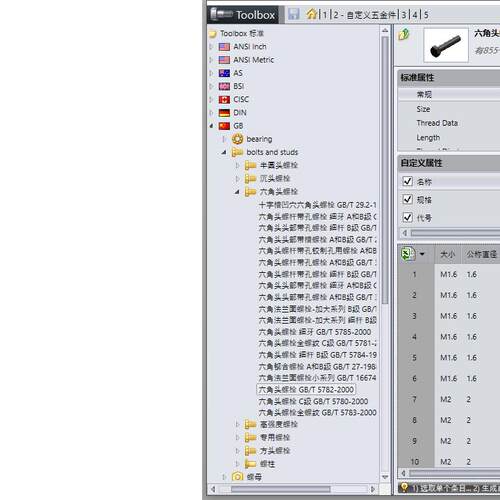Screen dimensions: 500x500
Task: Uncheck the 规格 custom property checkbox
Action: [x=408, y=199]
